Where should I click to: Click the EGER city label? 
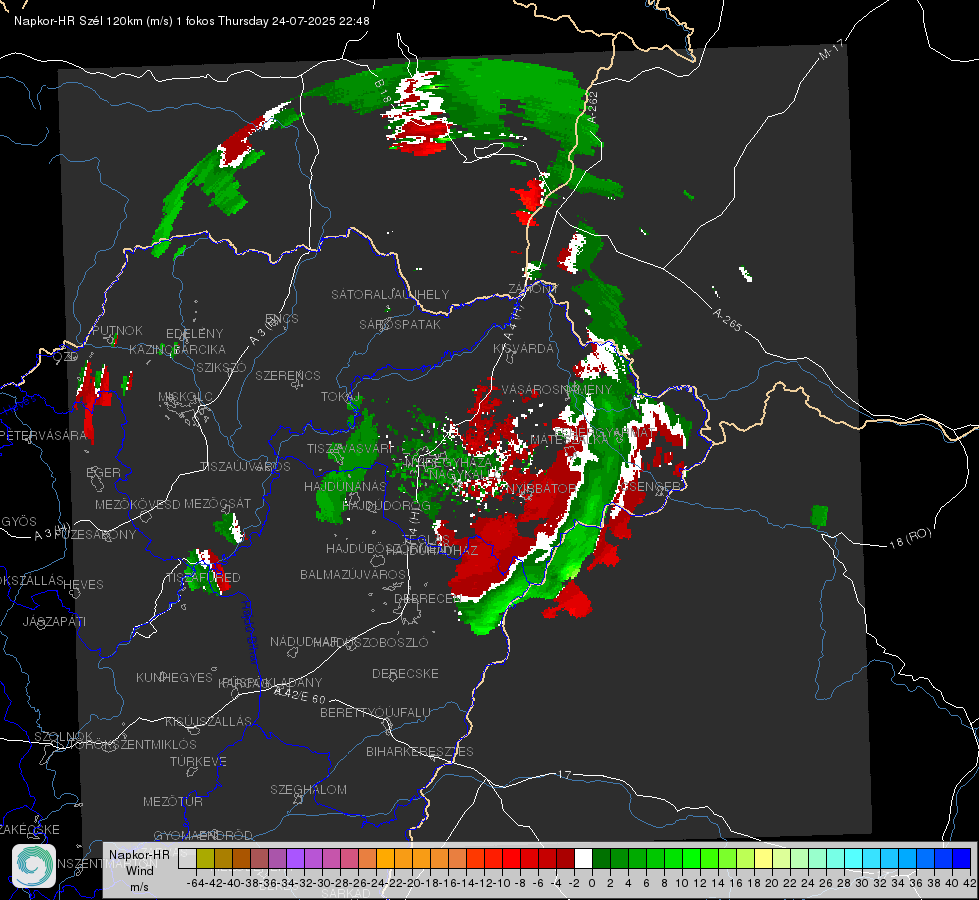103,472
